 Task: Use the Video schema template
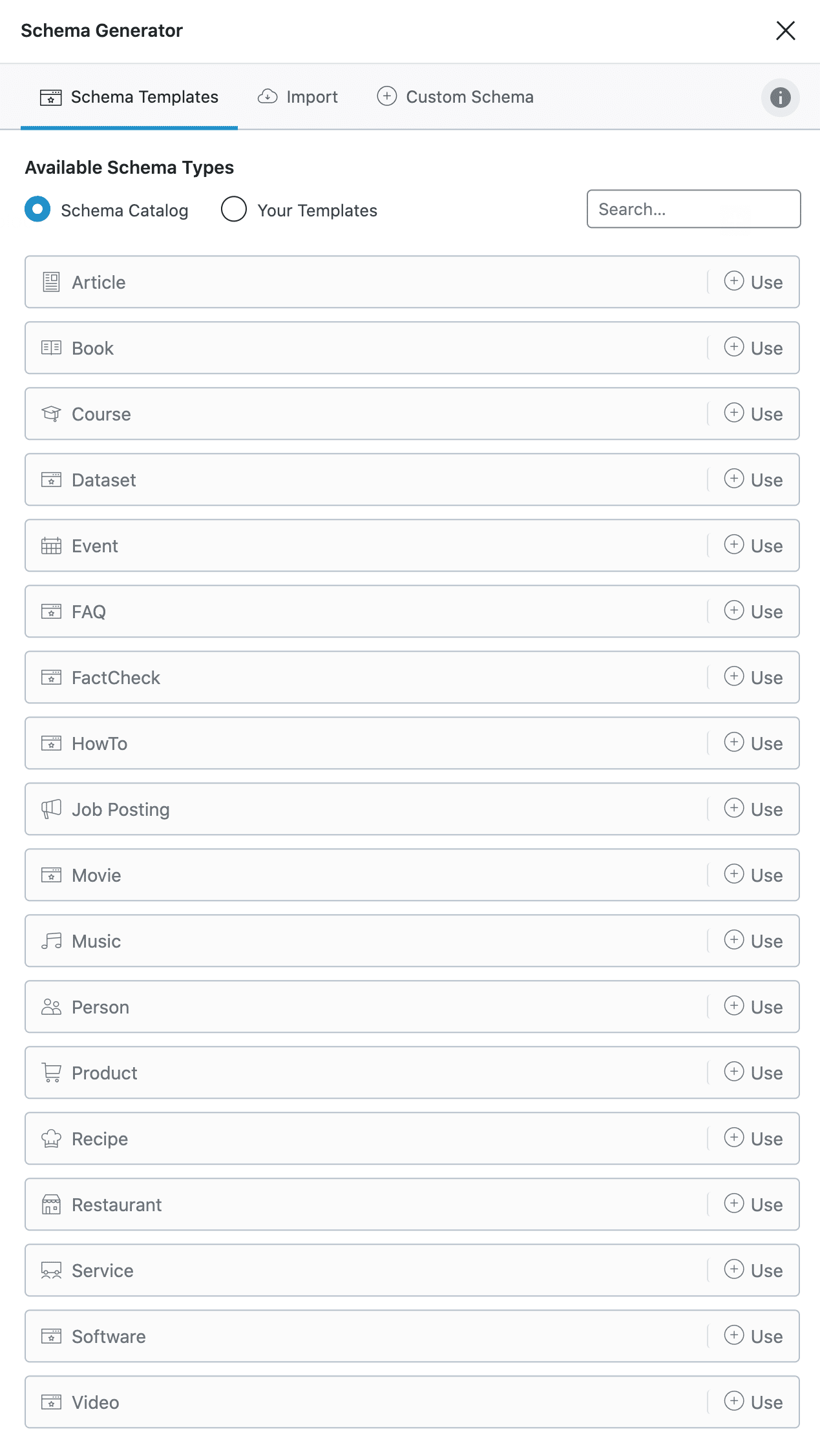[753, 1402]
